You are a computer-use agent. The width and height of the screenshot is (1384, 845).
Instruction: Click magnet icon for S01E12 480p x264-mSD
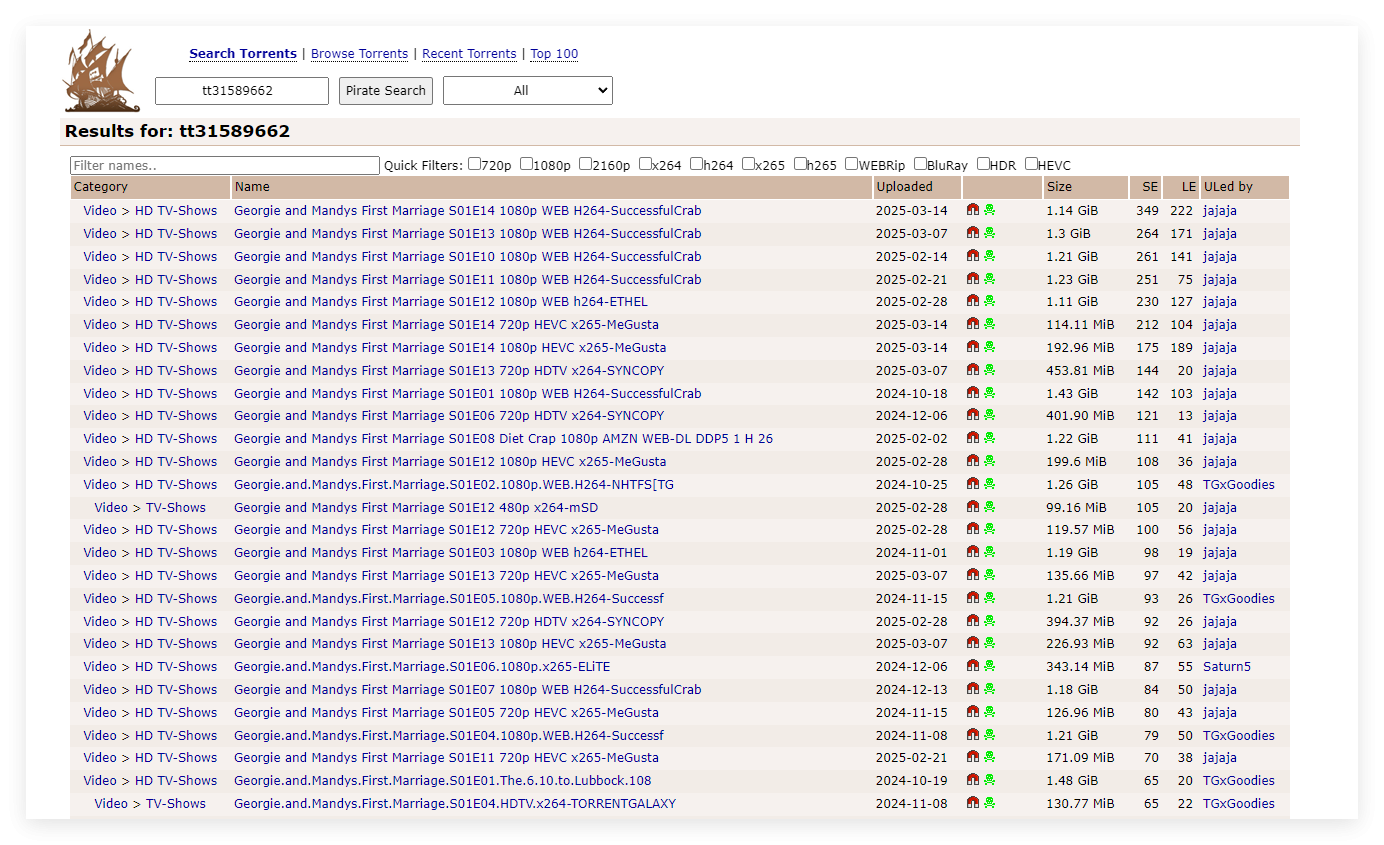pos(973,507)
